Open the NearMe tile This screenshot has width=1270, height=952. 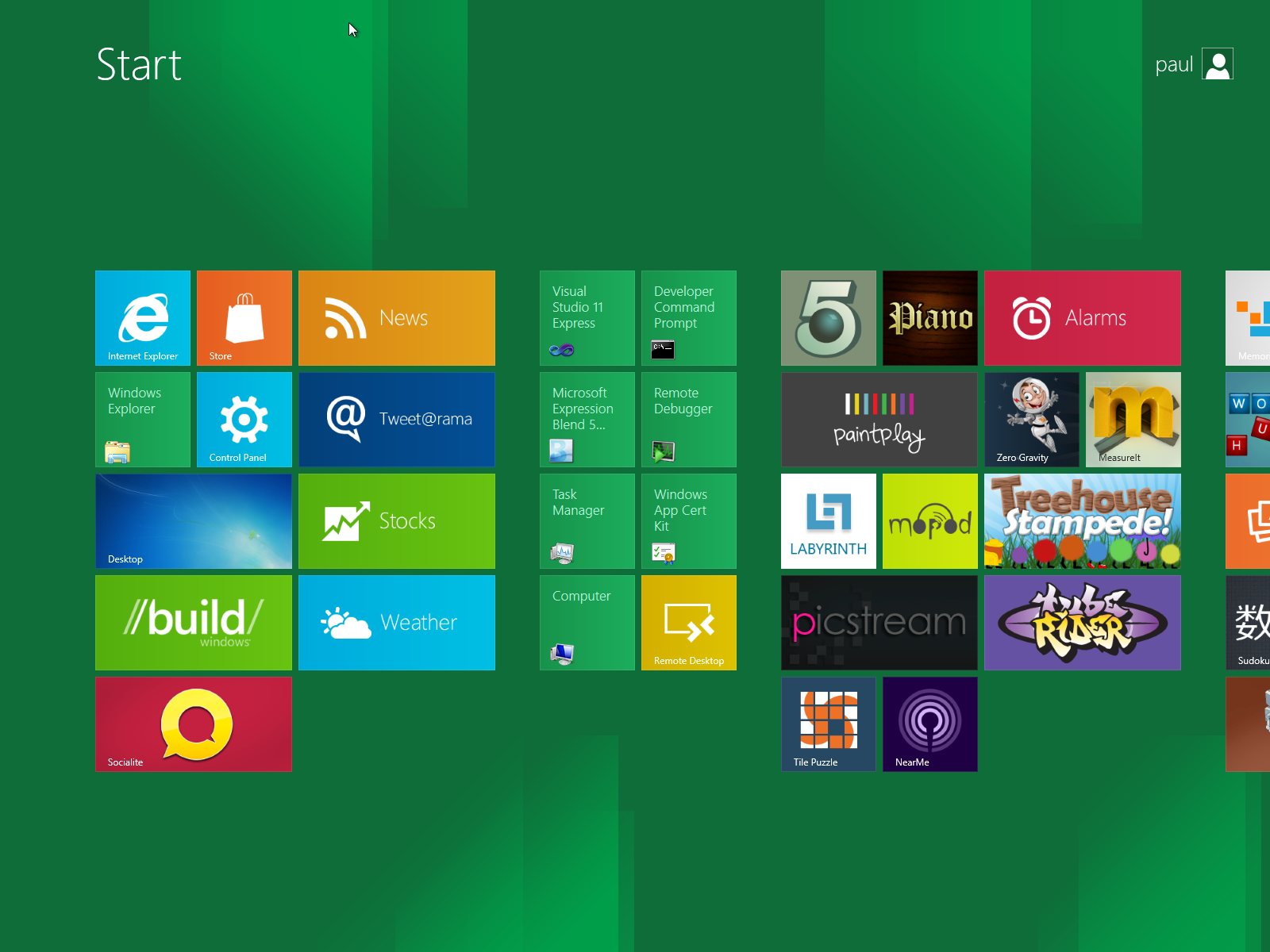(930, 724)
